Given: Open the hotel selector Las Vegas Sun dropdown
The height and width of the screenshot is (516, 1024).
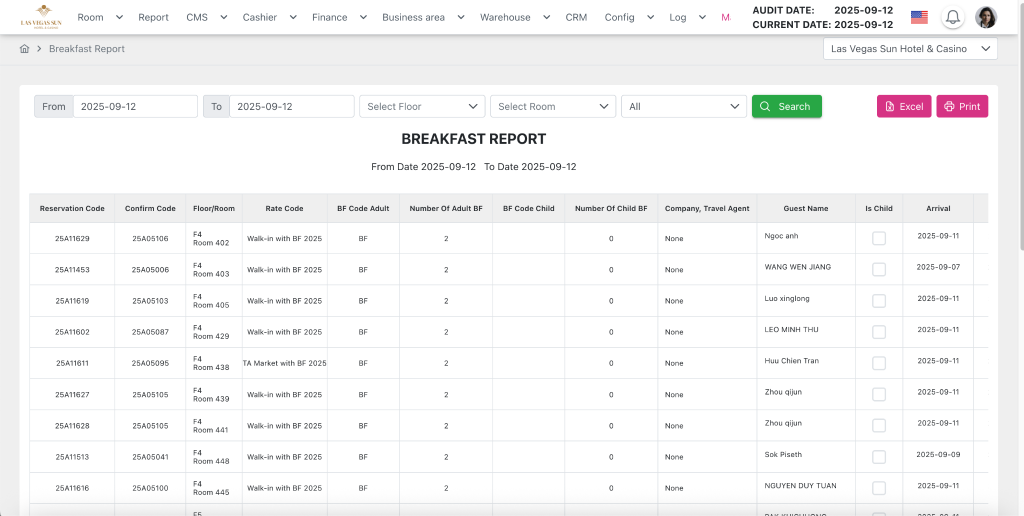Looking at the screenshot, I should tap(910, 49).
